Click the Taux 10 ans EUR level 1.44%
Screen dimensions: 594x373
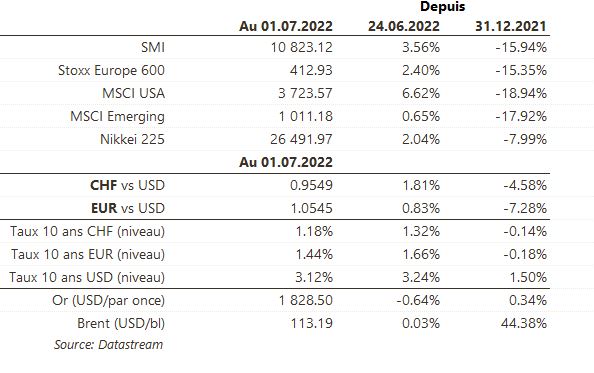pyautogui.click(x=314, y=254)
